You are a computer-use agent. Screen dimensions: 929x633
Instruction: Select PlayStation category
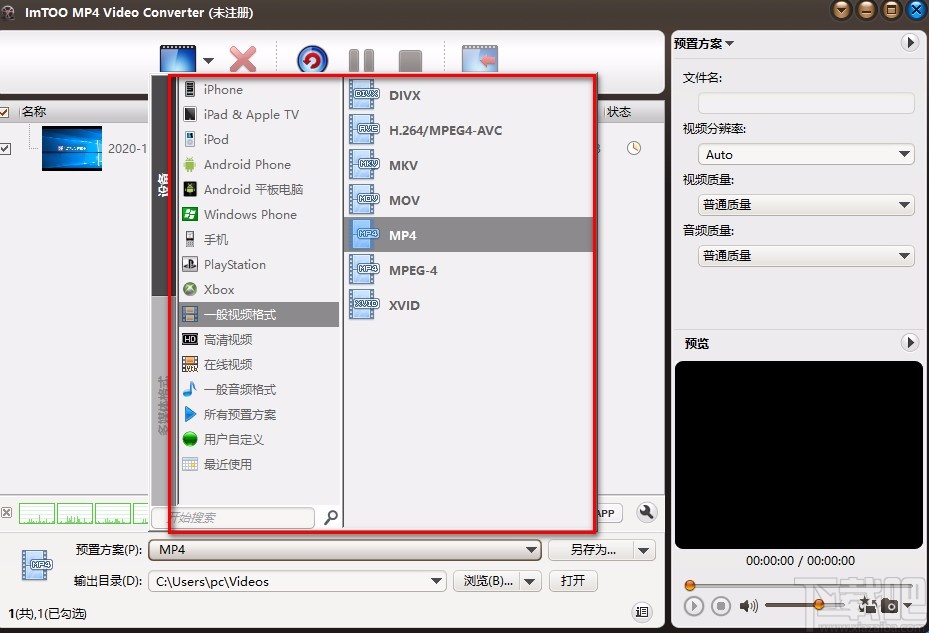tap(259, 264)
